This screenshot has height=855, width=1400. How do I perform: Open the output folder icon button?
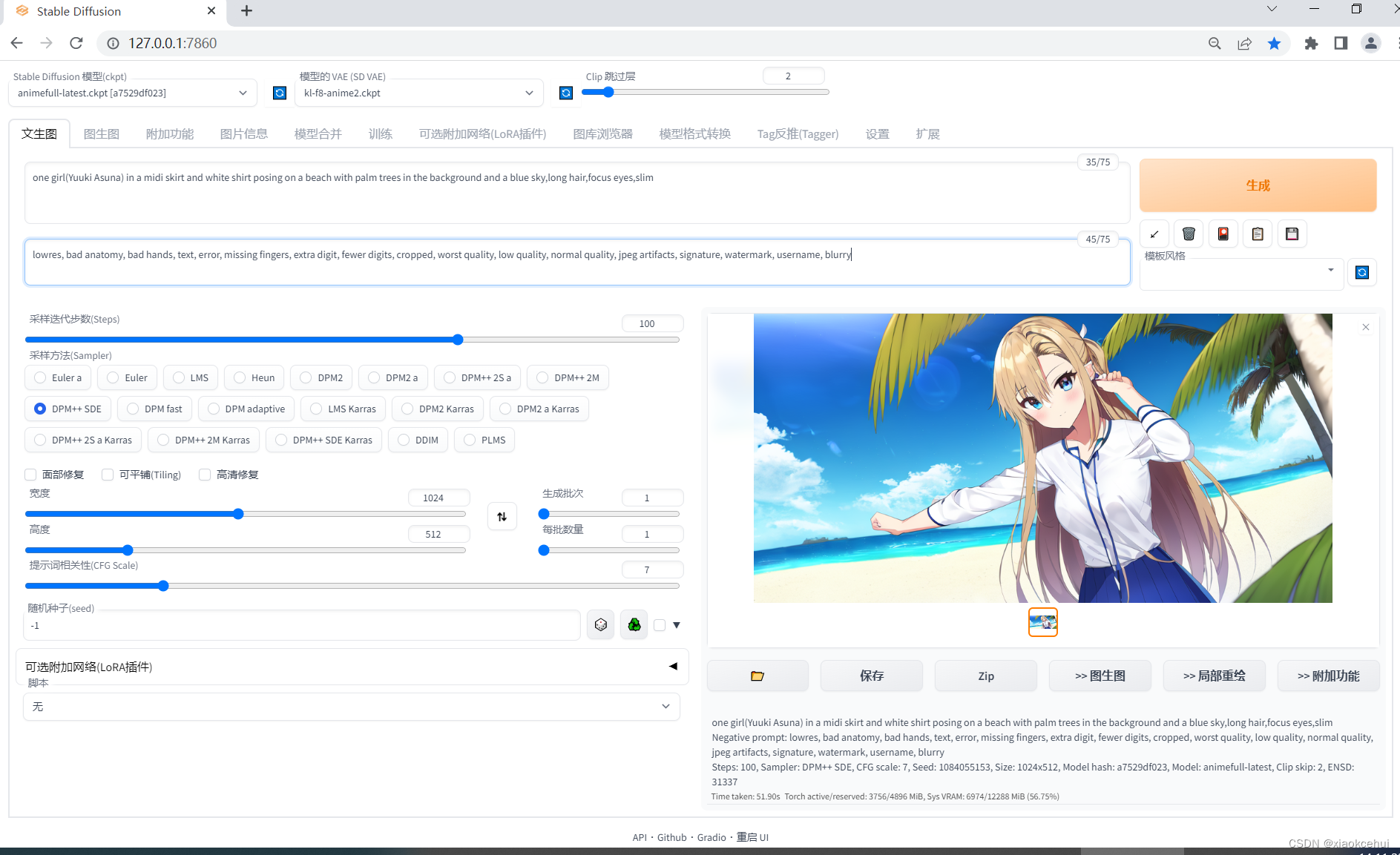(x=757, y=676)
